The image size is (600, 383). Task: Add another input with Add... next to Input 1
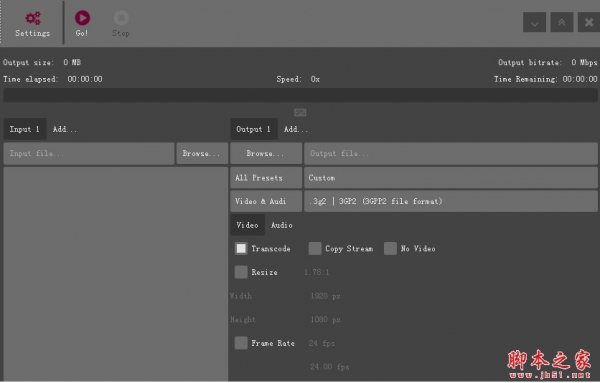pyautogui.click(x=65, y=129)
